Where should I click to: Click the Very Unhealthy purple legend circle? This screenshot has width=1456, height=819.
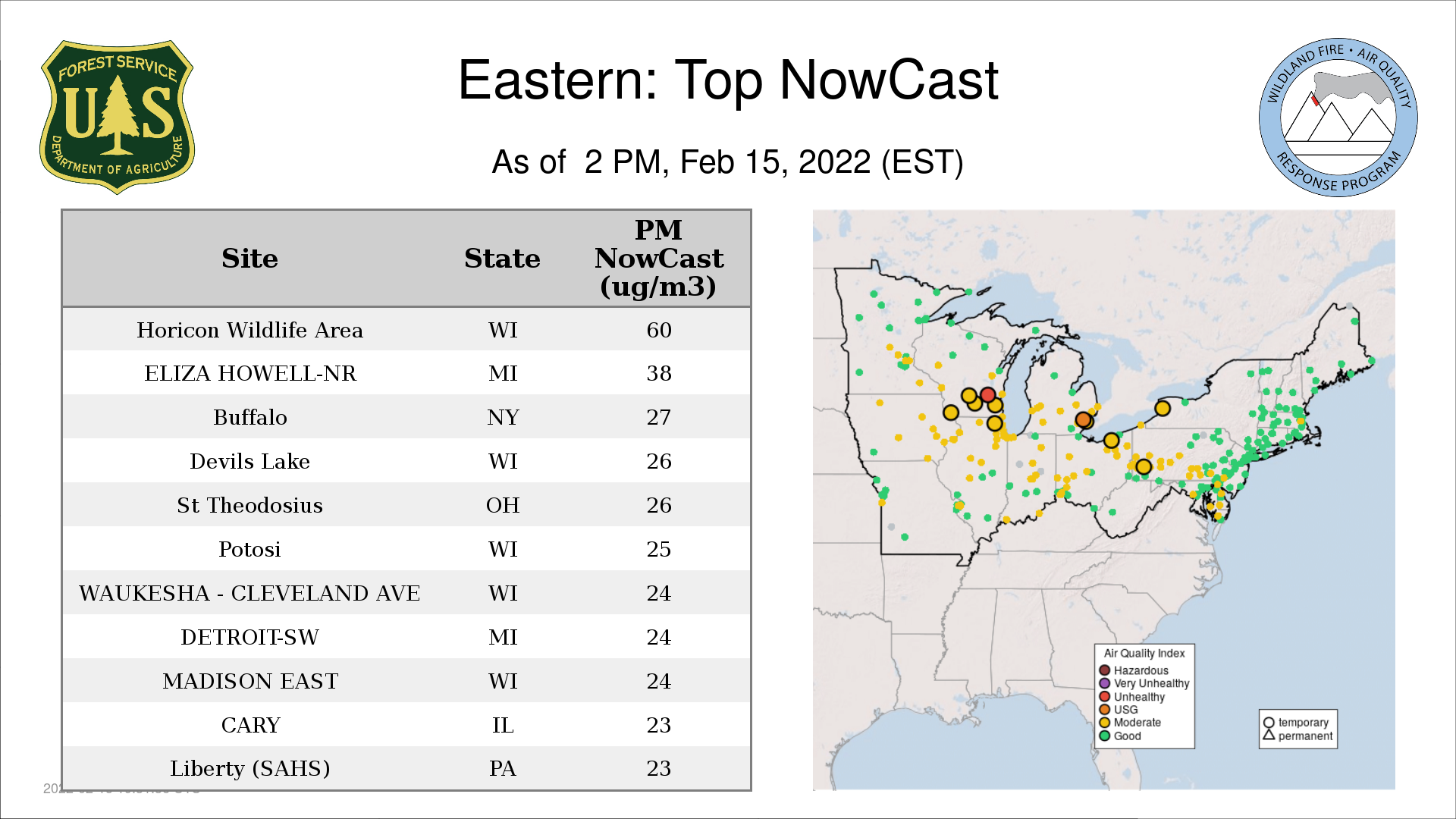pyautogui.click(x=1105, y=683)
